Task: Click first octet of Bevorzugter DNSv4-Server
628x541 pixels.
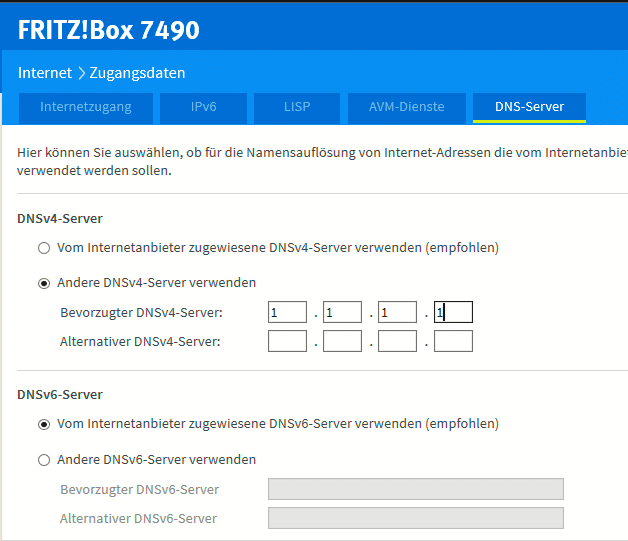Action: 287,313
